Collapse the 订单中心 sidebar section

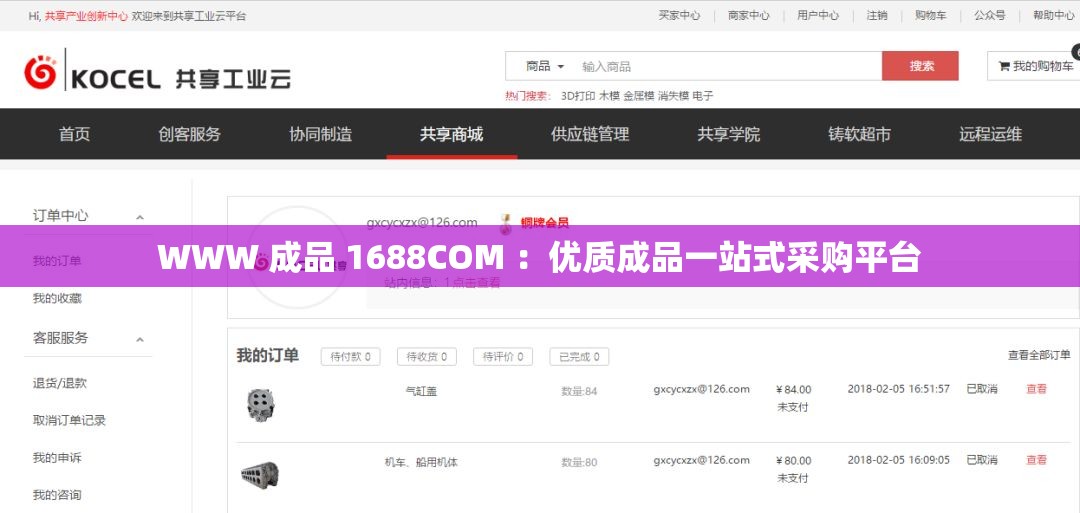point(140,217)
